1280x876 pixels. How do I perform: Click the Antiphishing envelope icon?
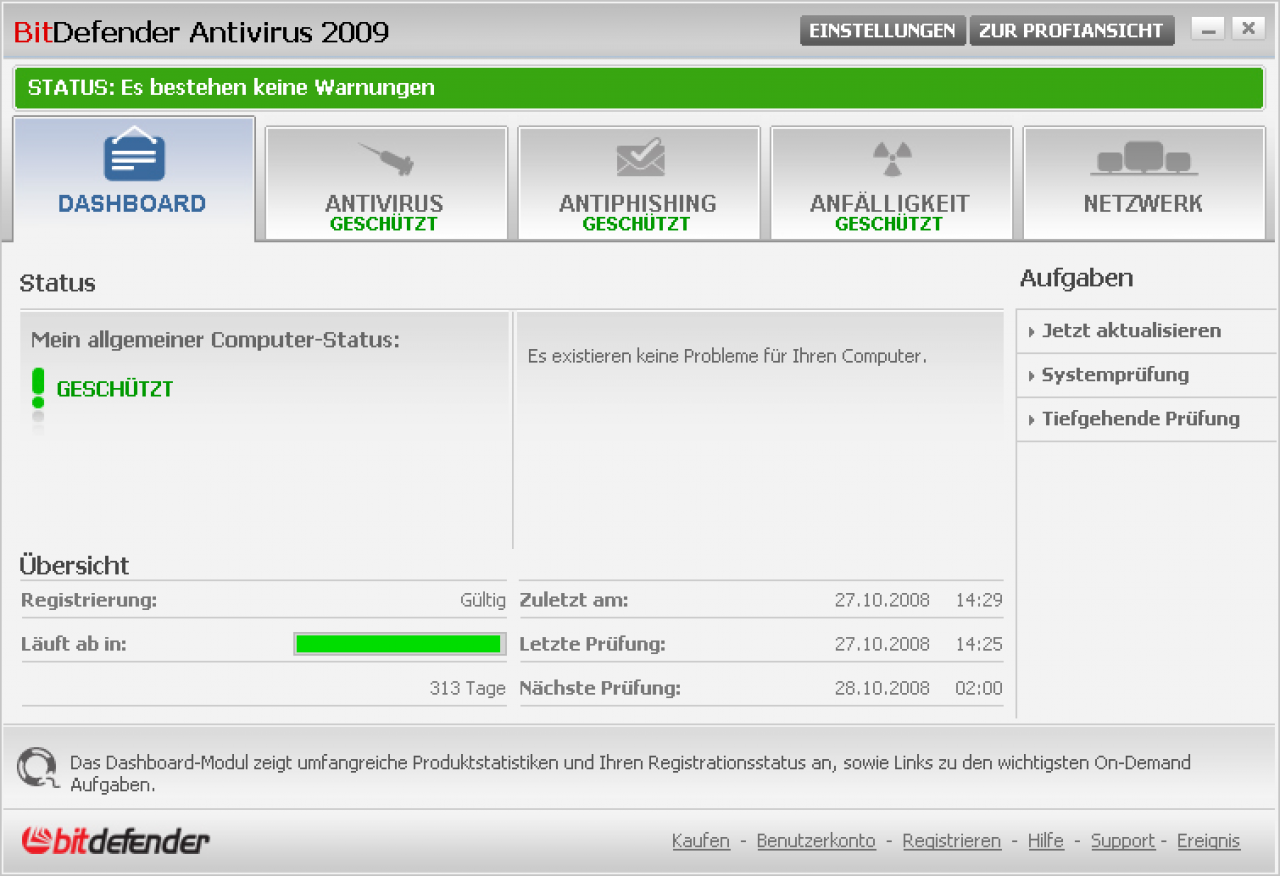(x=640, y=158)
